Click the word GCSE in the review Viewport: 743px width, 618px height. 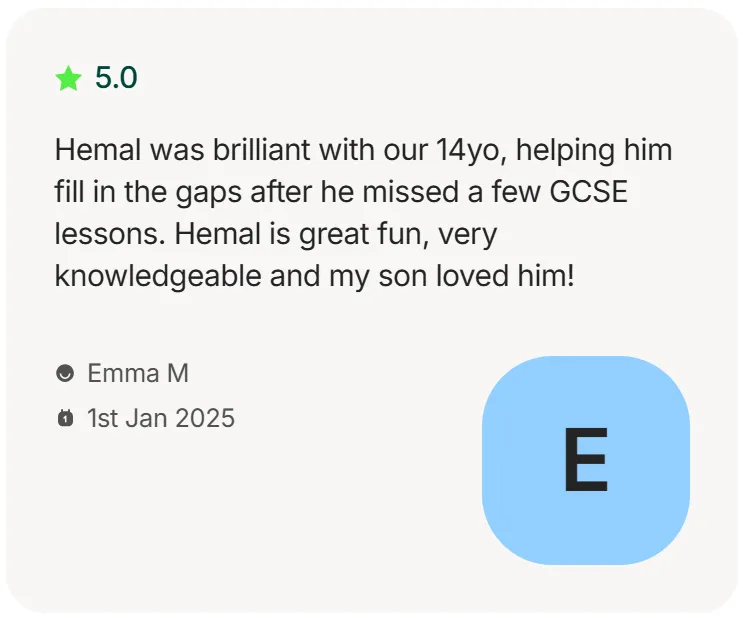coord(589,192)
